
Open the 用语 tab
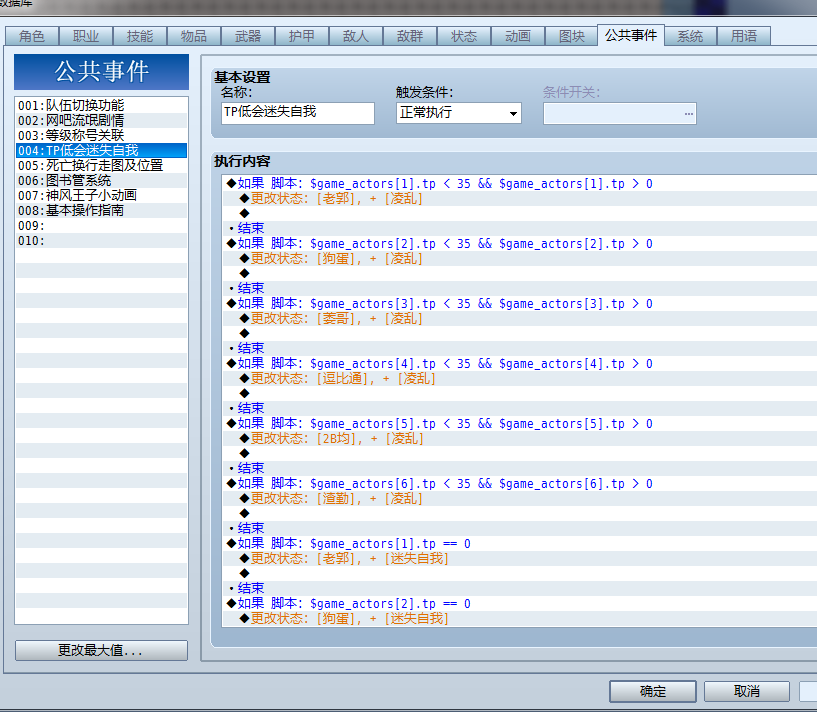[744, 36]
